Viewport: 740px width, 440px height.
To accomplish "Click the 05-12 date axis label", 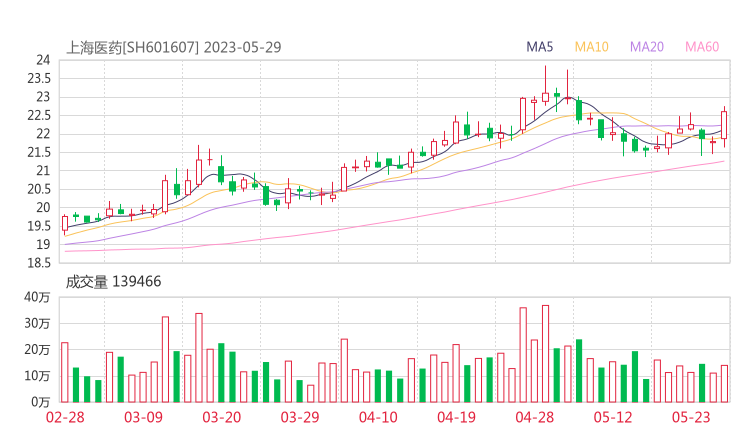I will [x=613, y=417].
